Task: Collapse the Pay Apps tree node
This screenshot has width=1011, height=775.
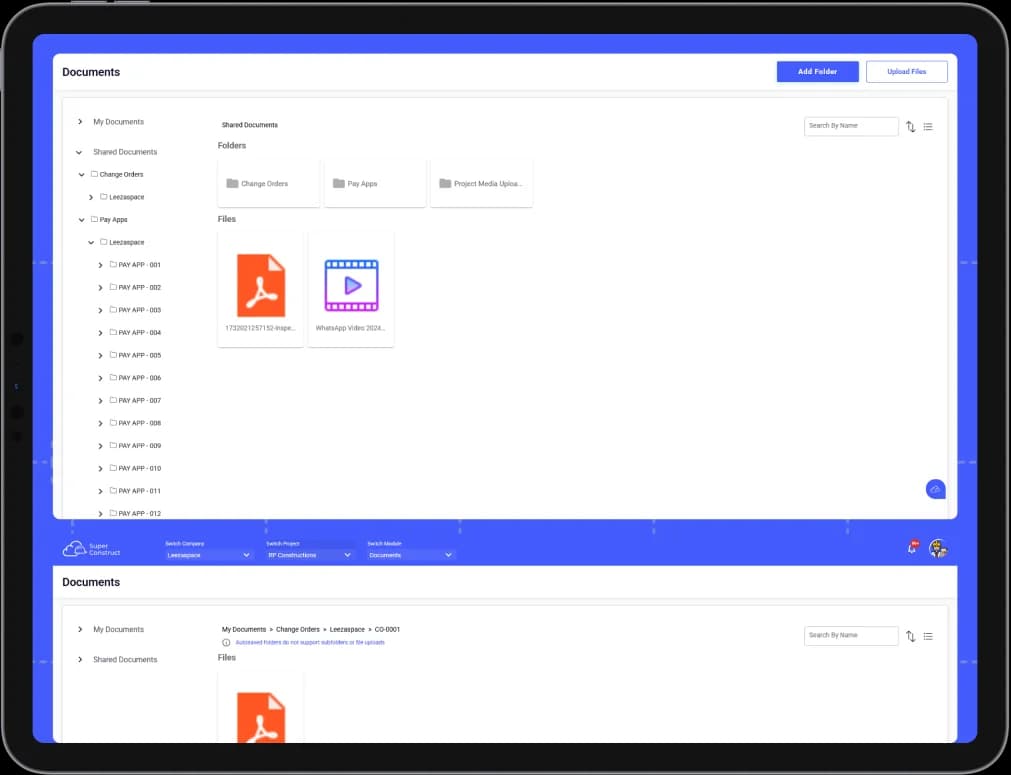Action: tap(81, 220)
